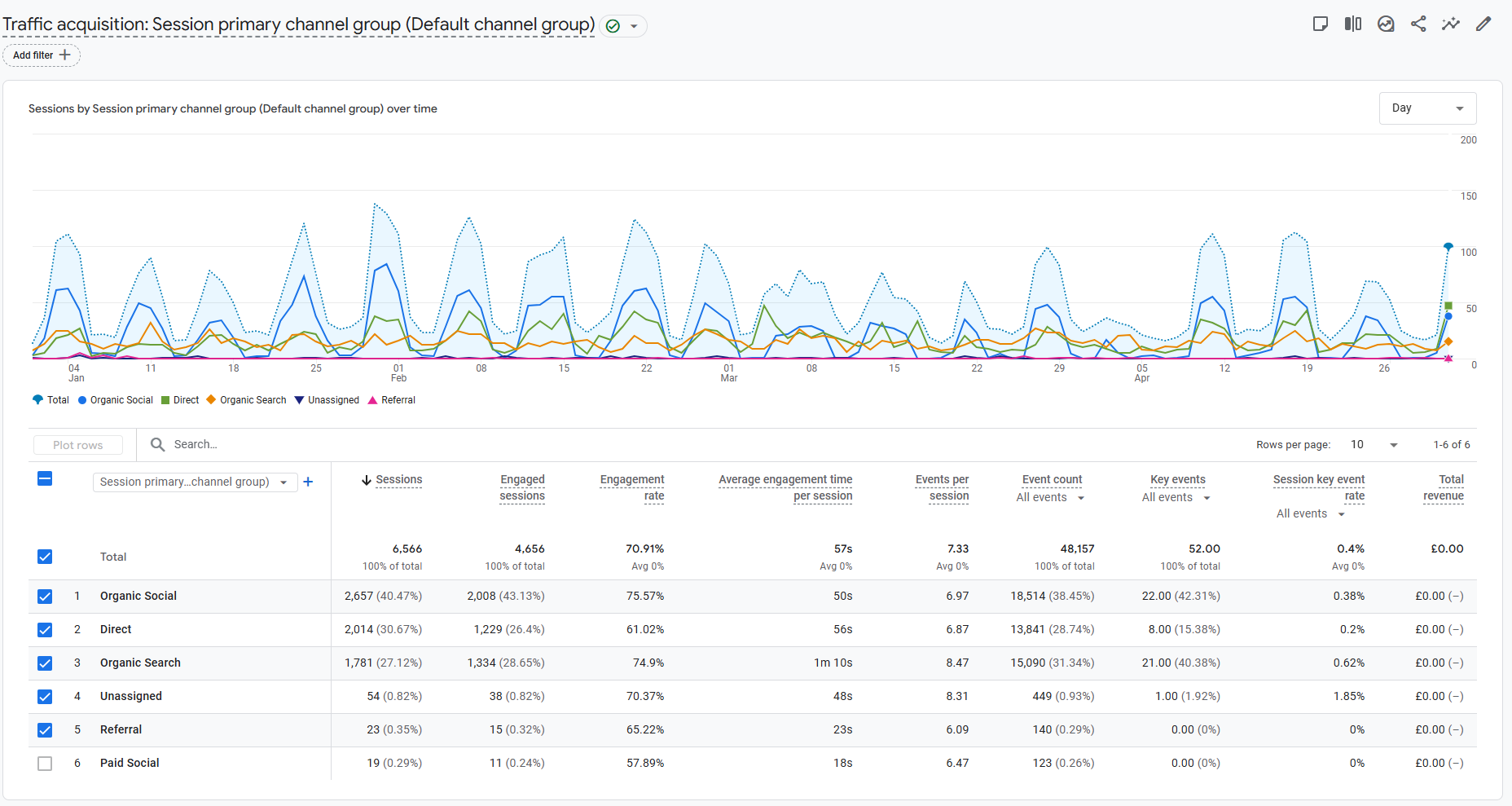
Task: Open the Day granularity dropdown
Action: click(1427, 108)
